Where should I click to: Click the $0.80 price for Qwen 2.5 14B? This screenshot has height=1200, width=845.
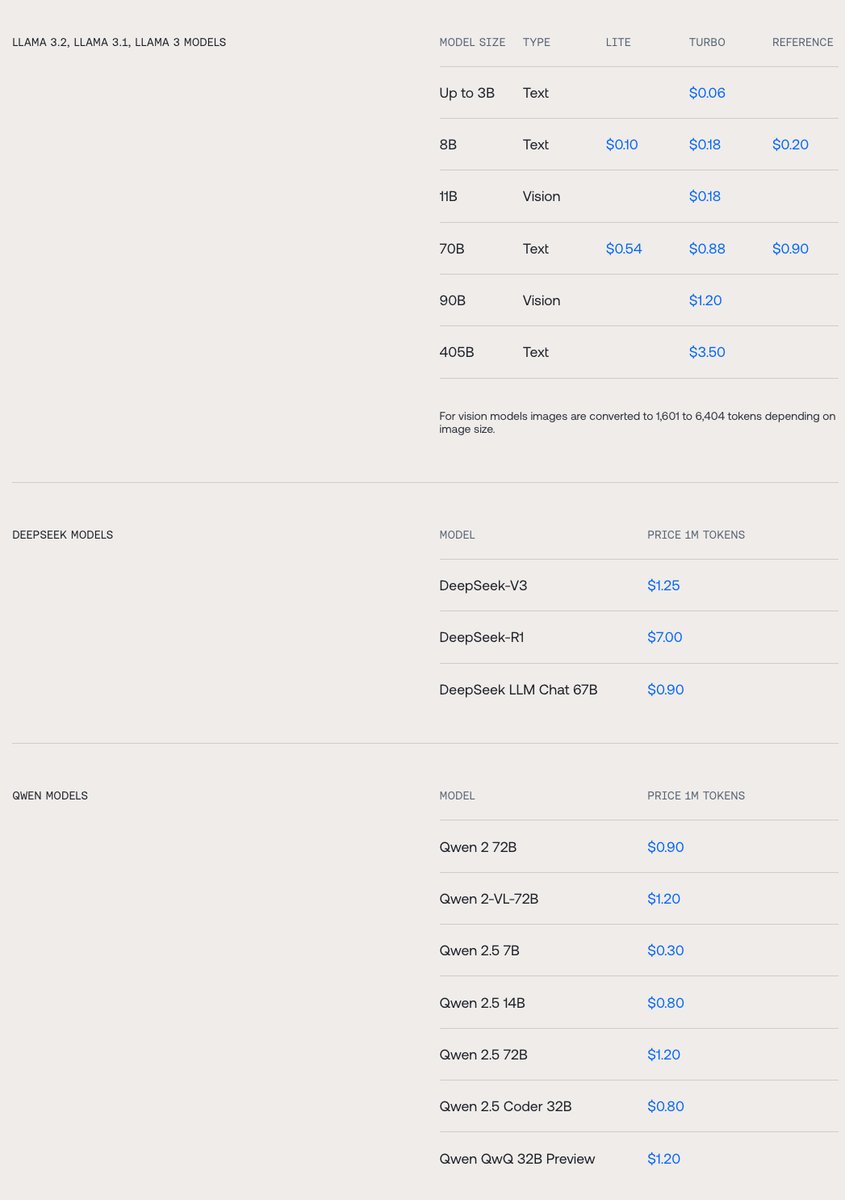(x=665, y=1003)
